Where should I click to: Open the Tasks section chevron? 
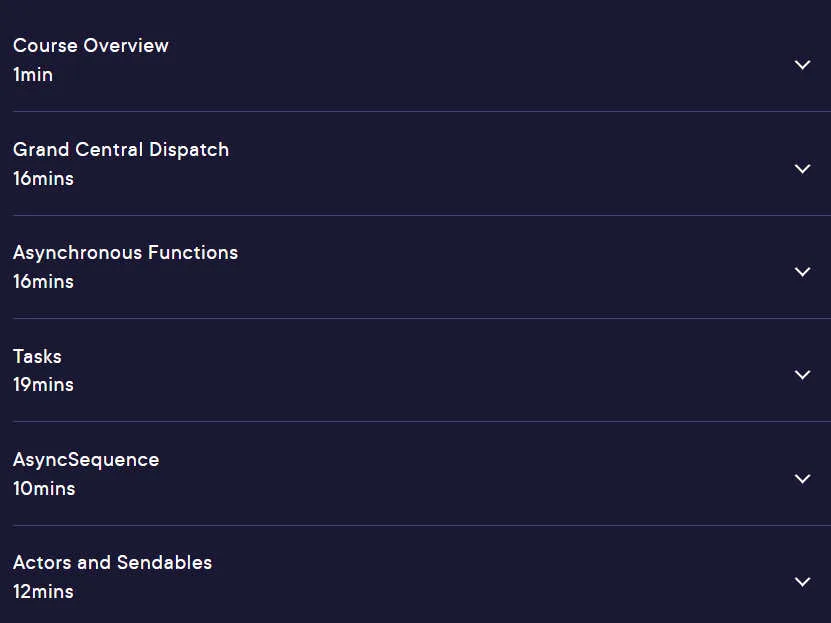click(802, 375)
